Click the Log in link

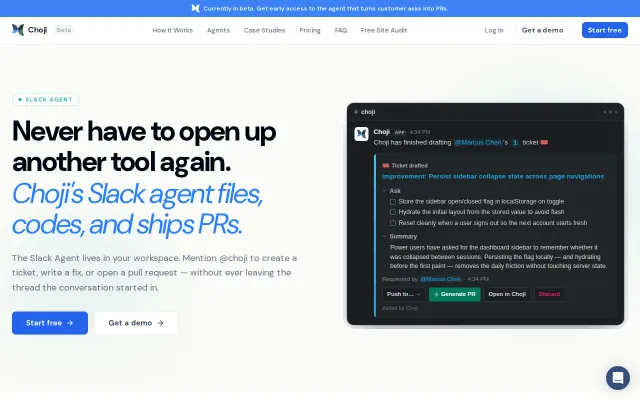click(x=494, y=30)
